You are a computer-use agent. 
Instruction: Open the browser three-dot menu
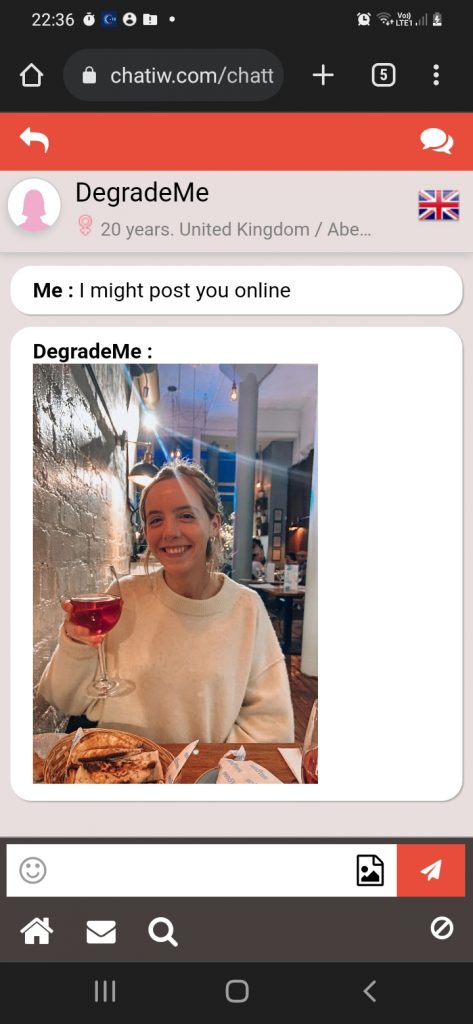coord(436,76)
